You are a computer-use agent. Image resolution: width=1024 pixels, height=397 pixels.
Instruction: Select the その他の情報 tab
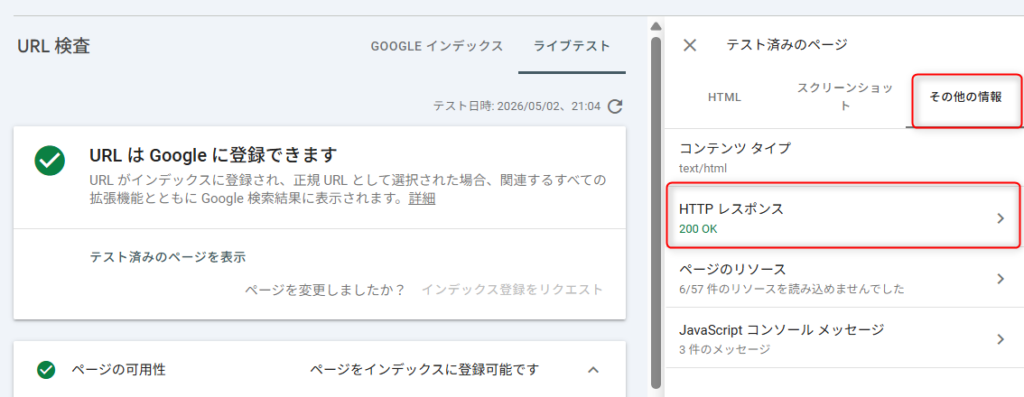(965, 97)
